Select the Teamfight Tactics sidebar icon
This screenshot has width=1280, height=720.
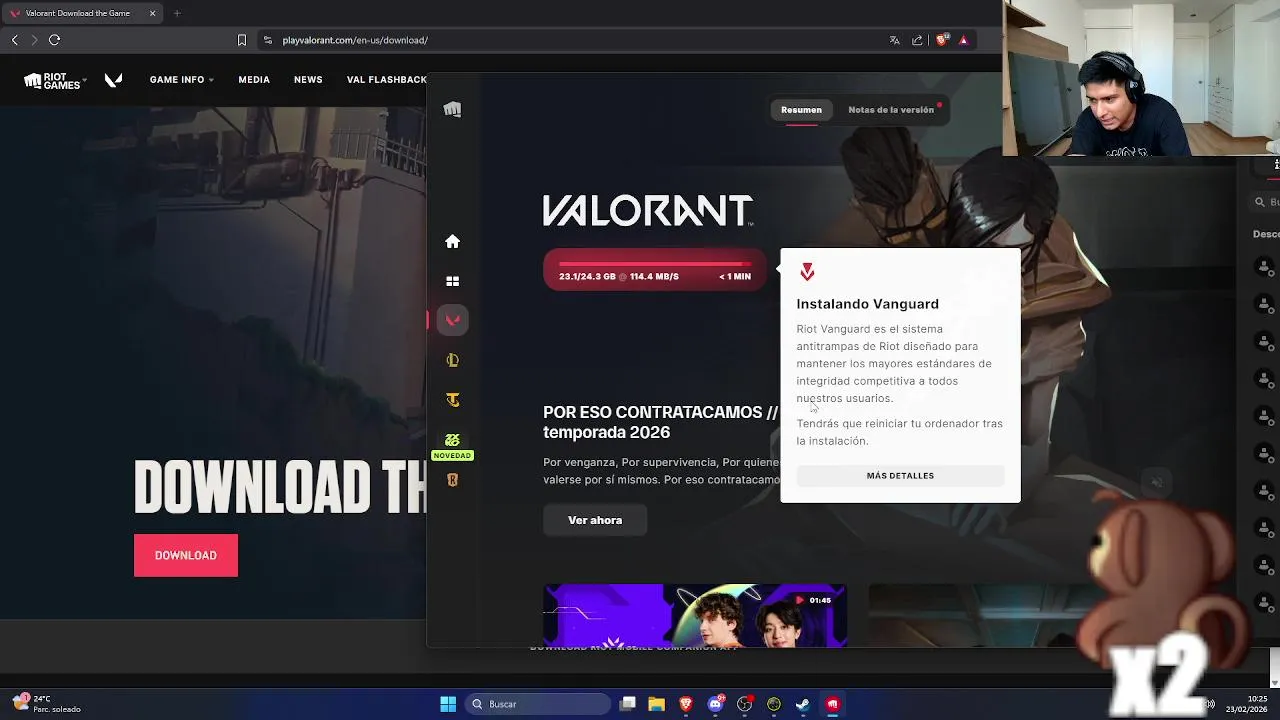tap(452, 400)
